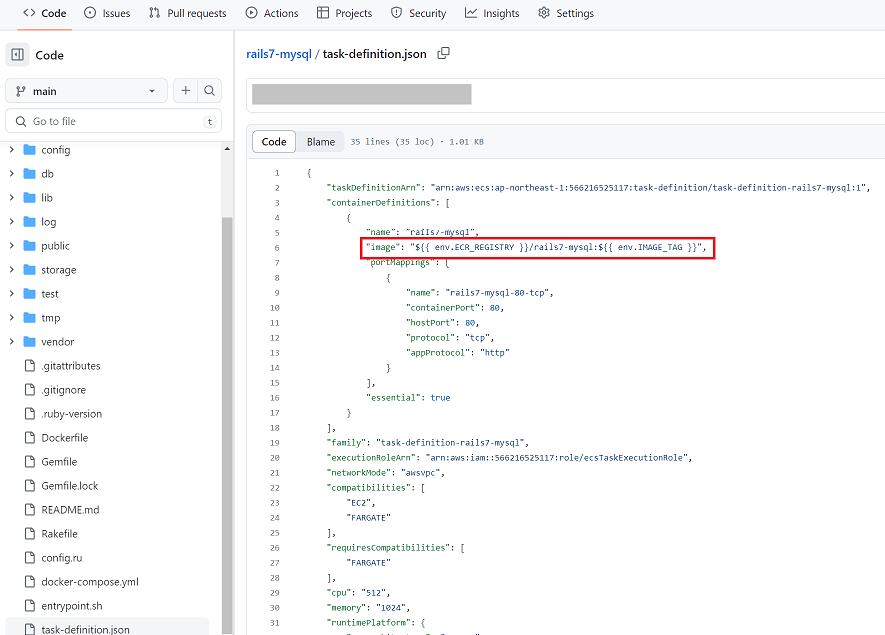Click the entrypoint.sh file icon

pos(30,606)
